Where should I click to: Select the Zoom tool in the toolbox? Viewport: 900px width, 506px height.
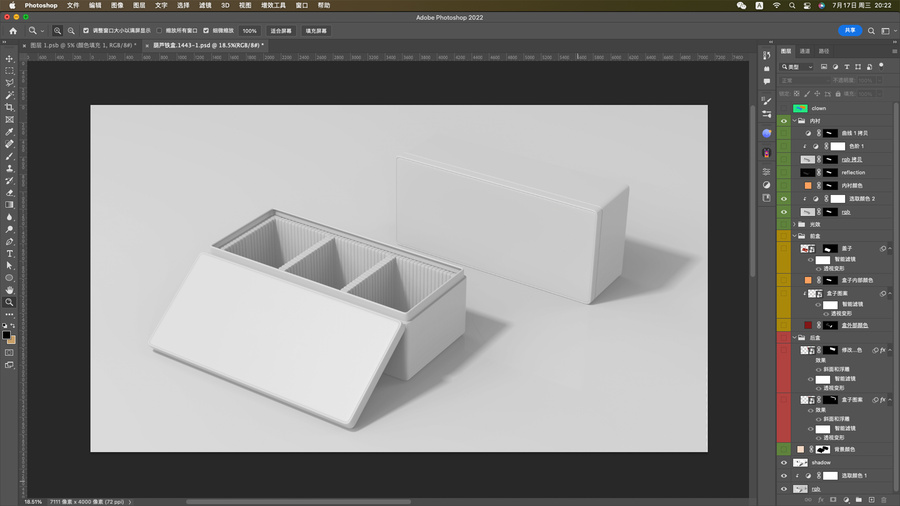pos(9,302)
